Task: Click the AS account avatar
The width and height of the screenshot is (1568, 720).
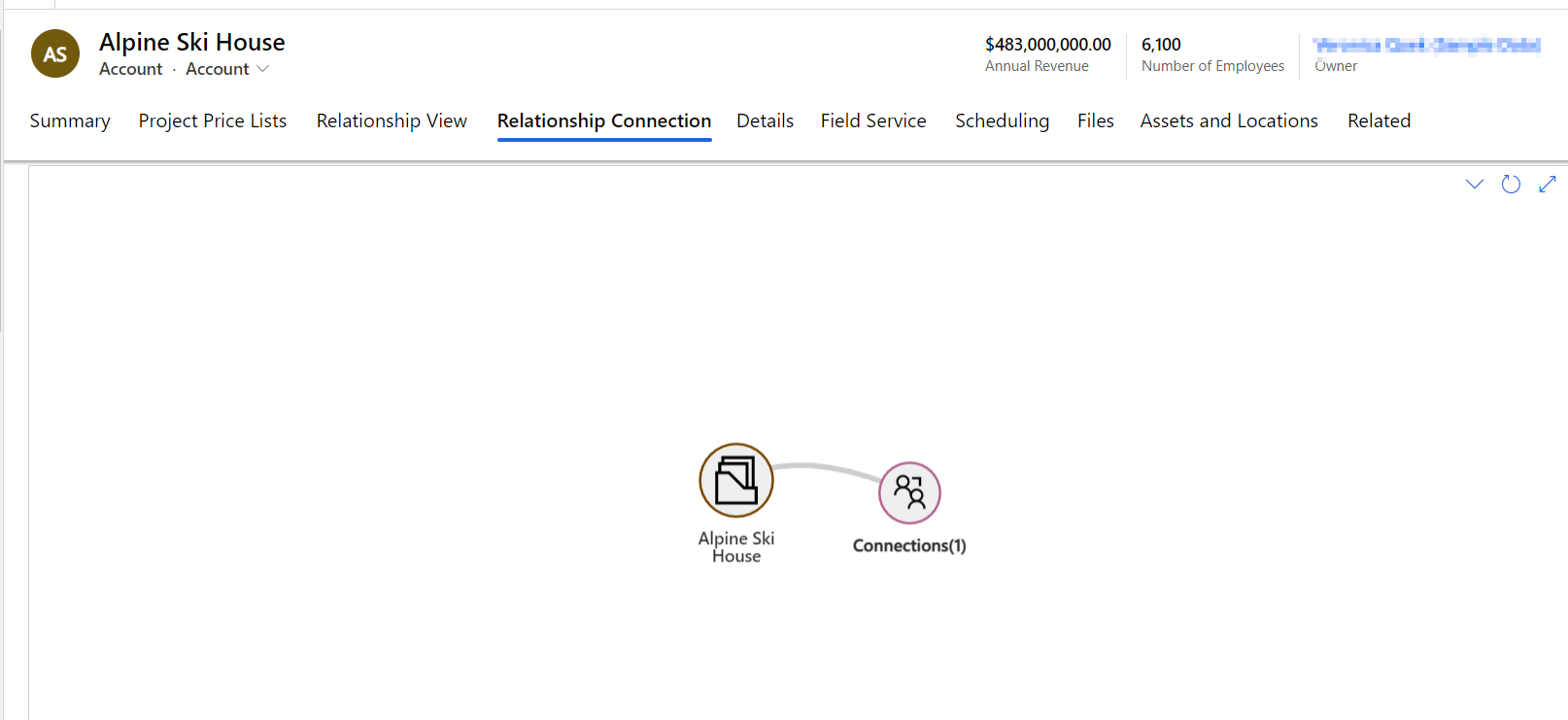Action: [x=55, y=53]
